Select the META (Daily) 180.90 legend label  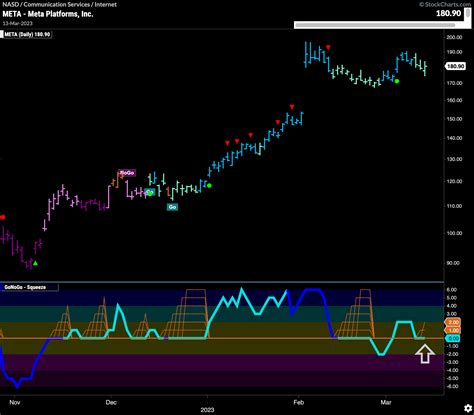coord(27,34)
